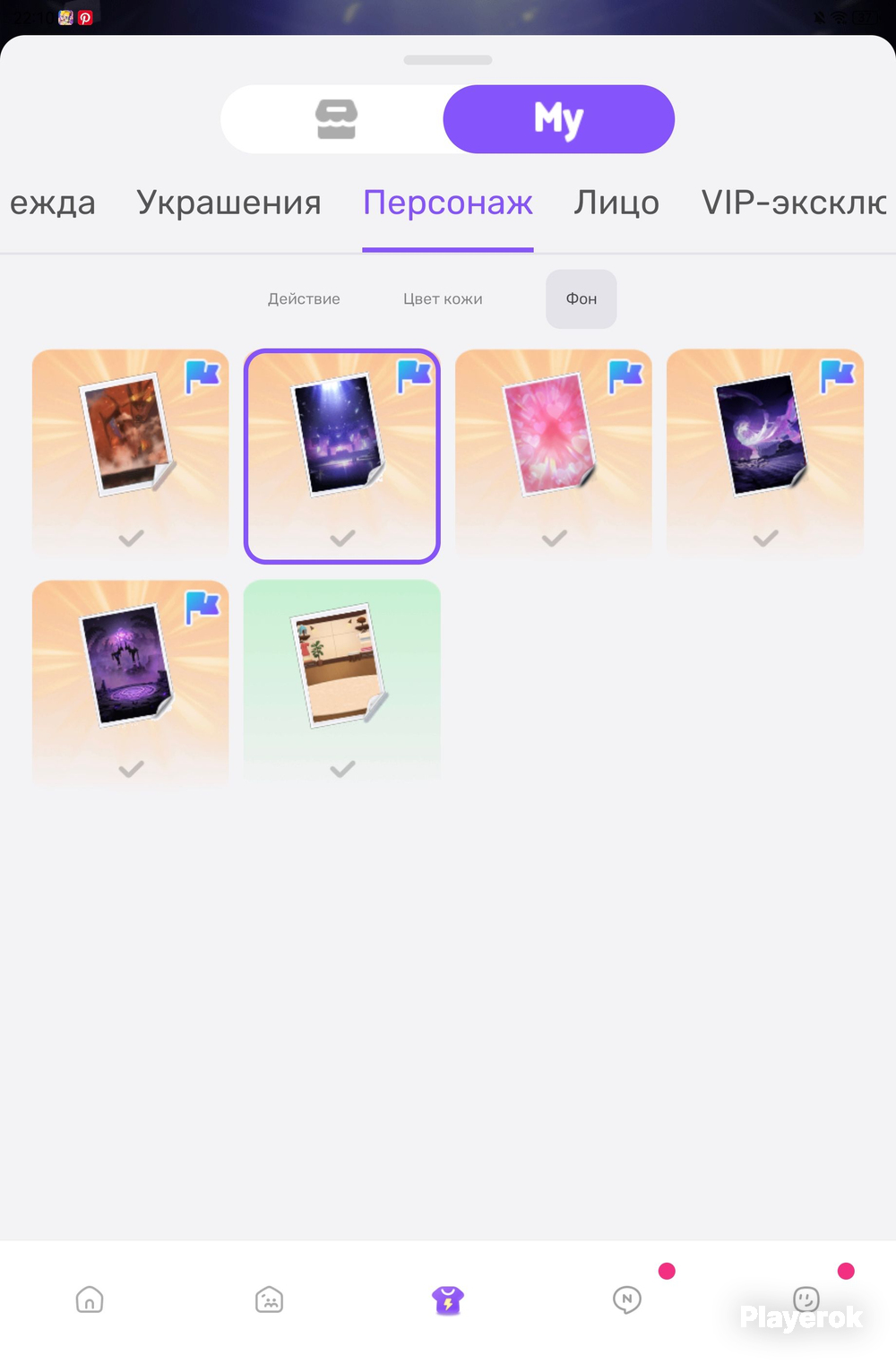This screenshot has height=1364, width=896.
Task: Open the smiley profile icon
Action: click(x=806, y=1299)
